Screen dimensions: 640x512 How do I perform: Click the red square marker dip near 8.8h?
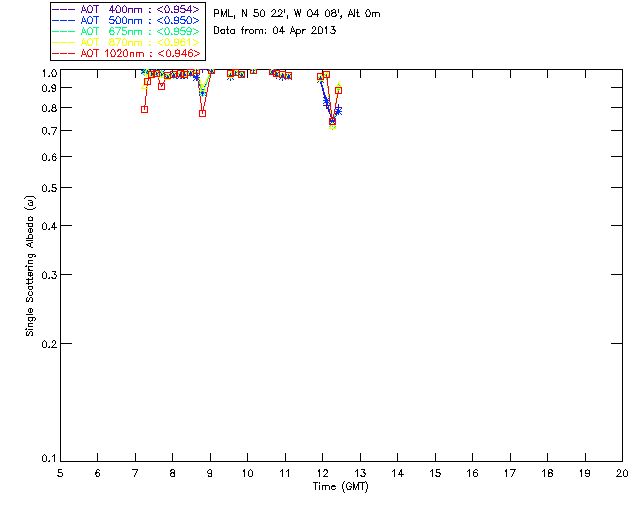(202, 114)
